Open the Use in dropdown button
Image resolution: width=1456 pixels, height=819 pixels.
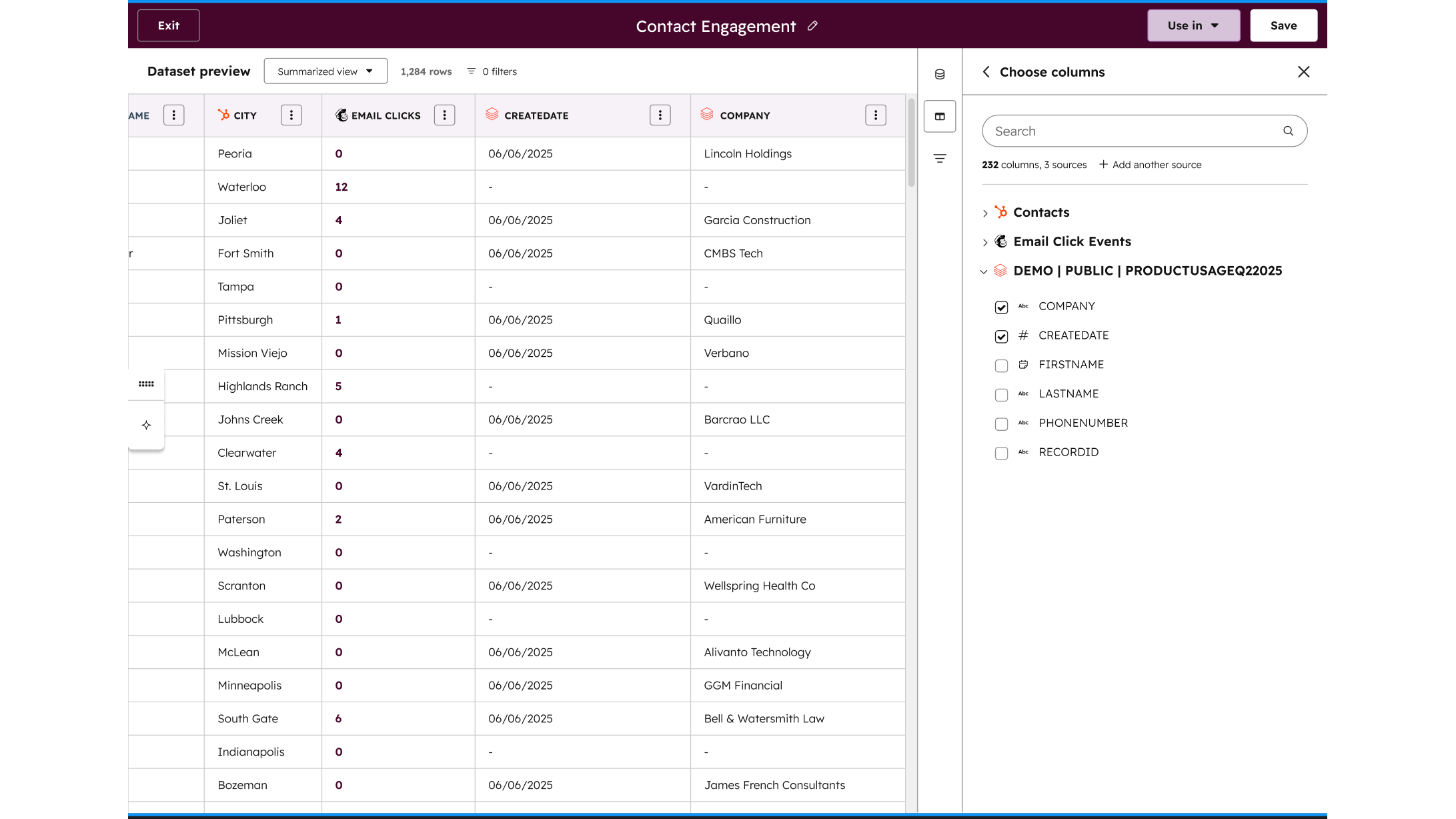pos(1193,25)
